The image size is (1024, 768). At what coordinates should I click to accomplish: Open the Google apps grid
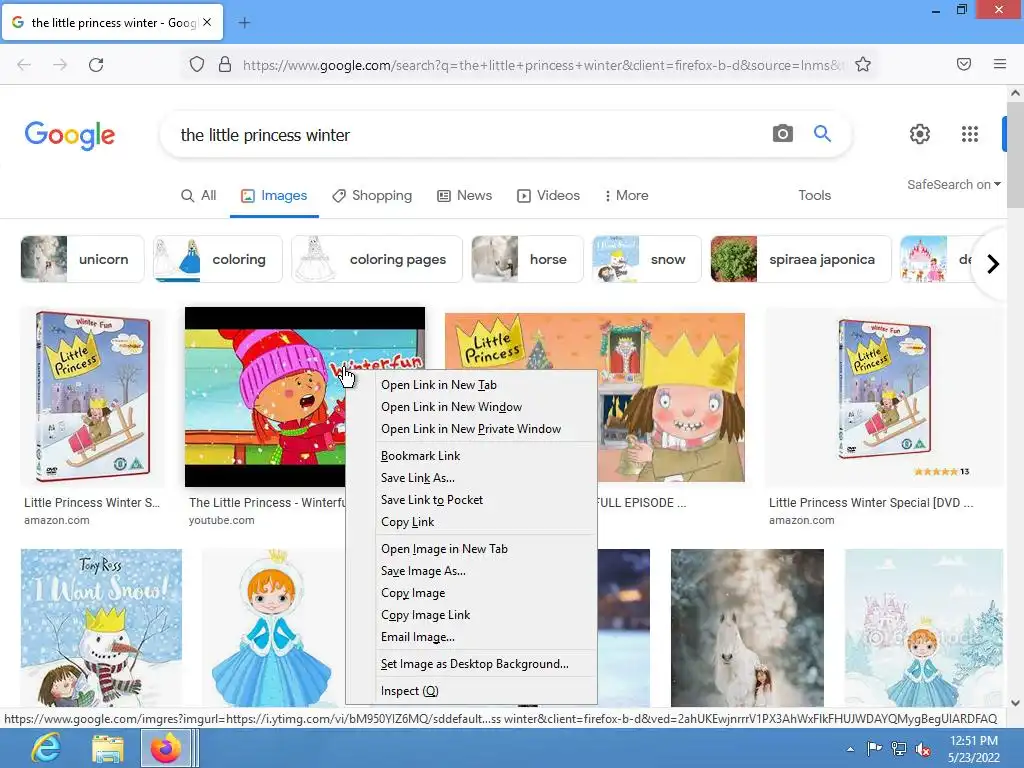click(x=970, y=134)
